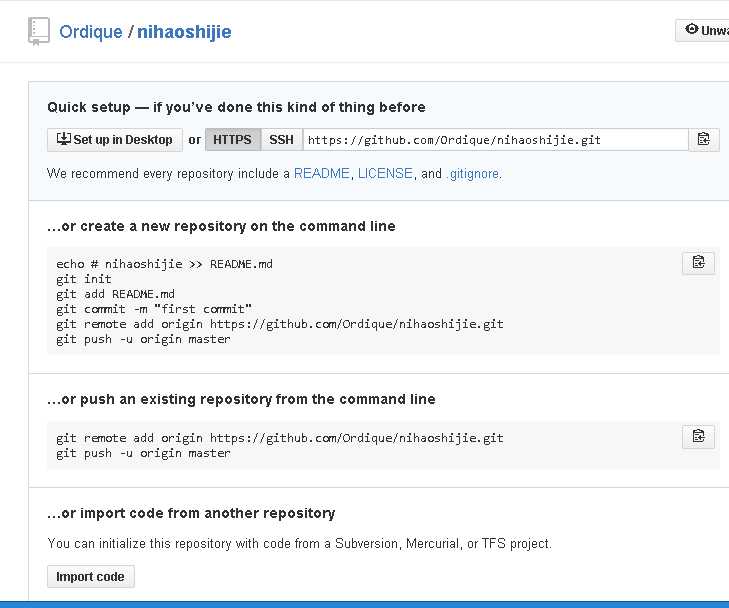Copy the clone URL with clipboard icon
Image resolution: width=729 pixels, height=608 pixels.
click(704, 139)
